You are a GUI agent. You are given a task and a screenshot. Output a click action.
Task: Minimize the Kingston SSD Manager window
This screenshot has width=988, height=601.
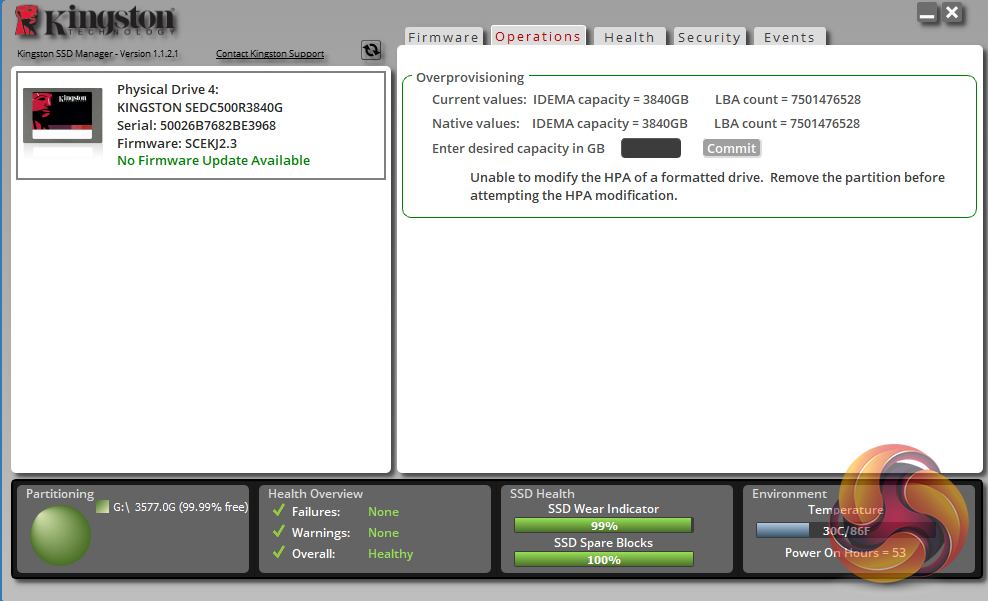point(928,13)
